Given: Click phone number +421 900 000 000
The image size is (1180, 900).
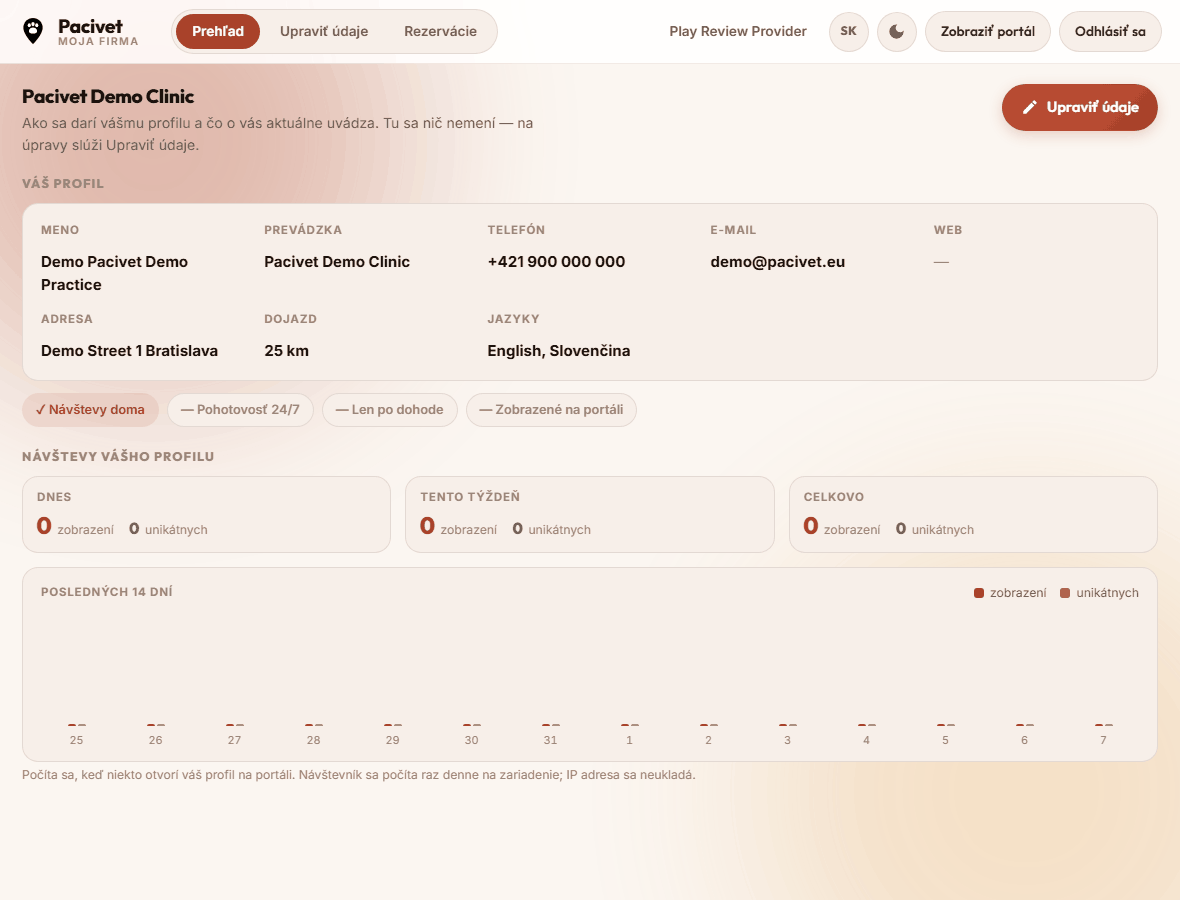Looking at the screenshot, I should [556, 262].
